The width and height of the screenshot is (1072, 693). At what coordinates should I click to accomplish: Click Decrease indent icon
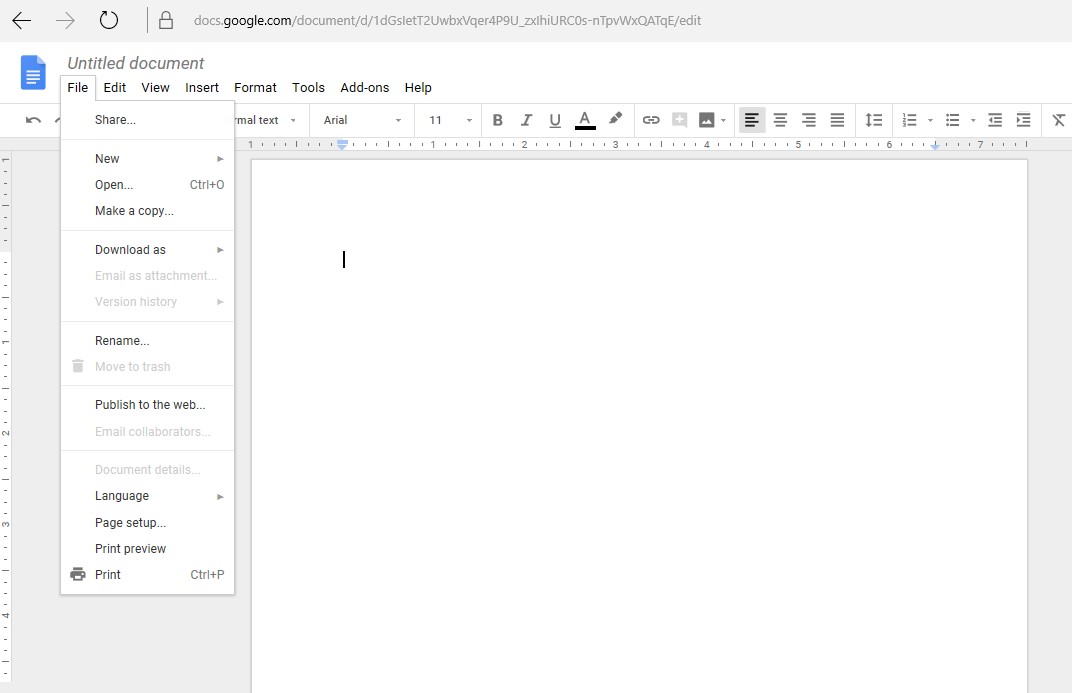point(995,120)
